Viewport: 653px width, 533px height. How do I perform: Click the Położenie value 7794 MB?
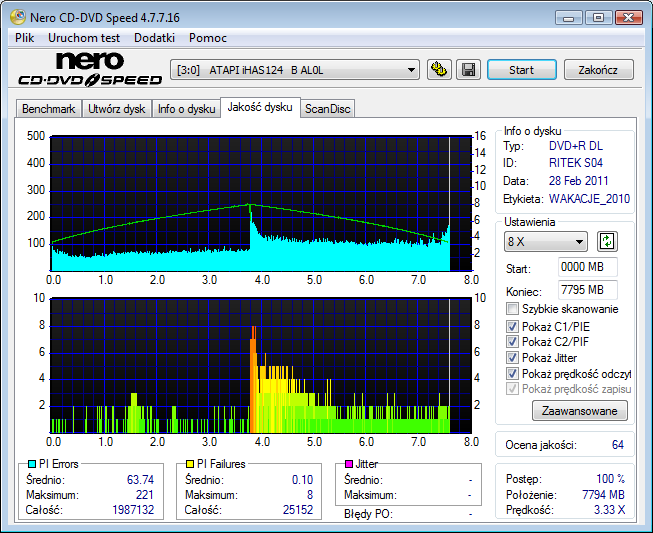click(x=603, y=495)
